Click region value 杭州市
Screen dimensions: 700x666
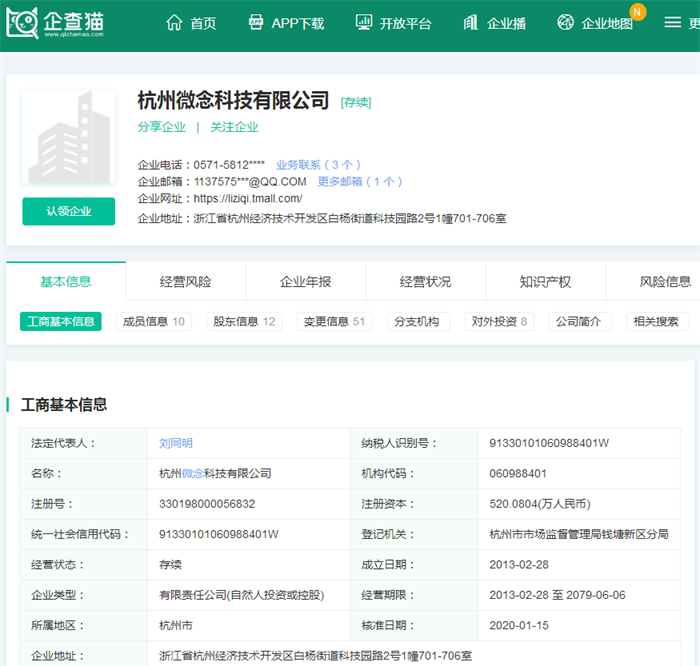(x=176, y=625)
